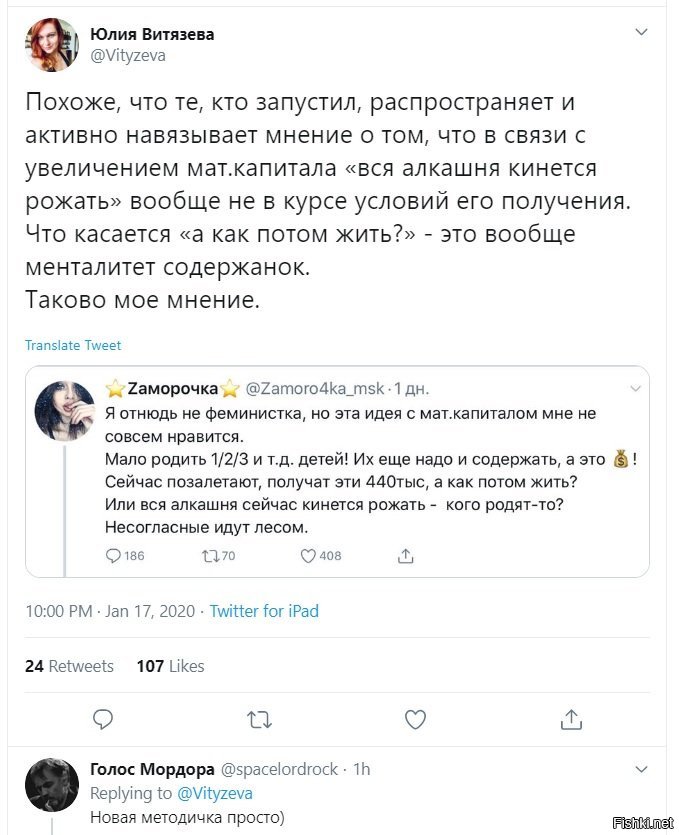679x835 pixels.
Task: Click retweet icon with 70 in quoted tweet
Action: click(210, 556)
